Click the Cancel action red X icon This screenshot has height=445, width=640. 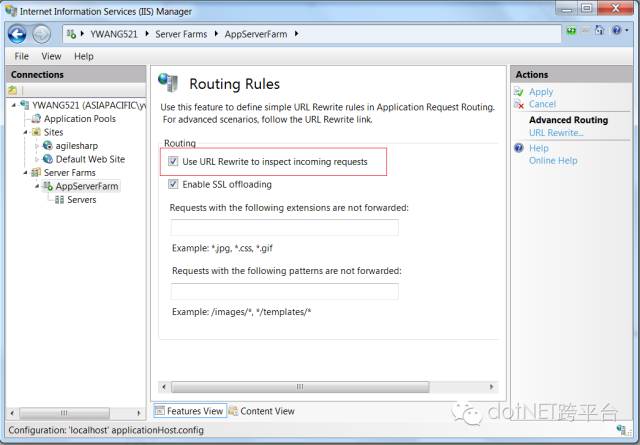click(x=519, y=104)
